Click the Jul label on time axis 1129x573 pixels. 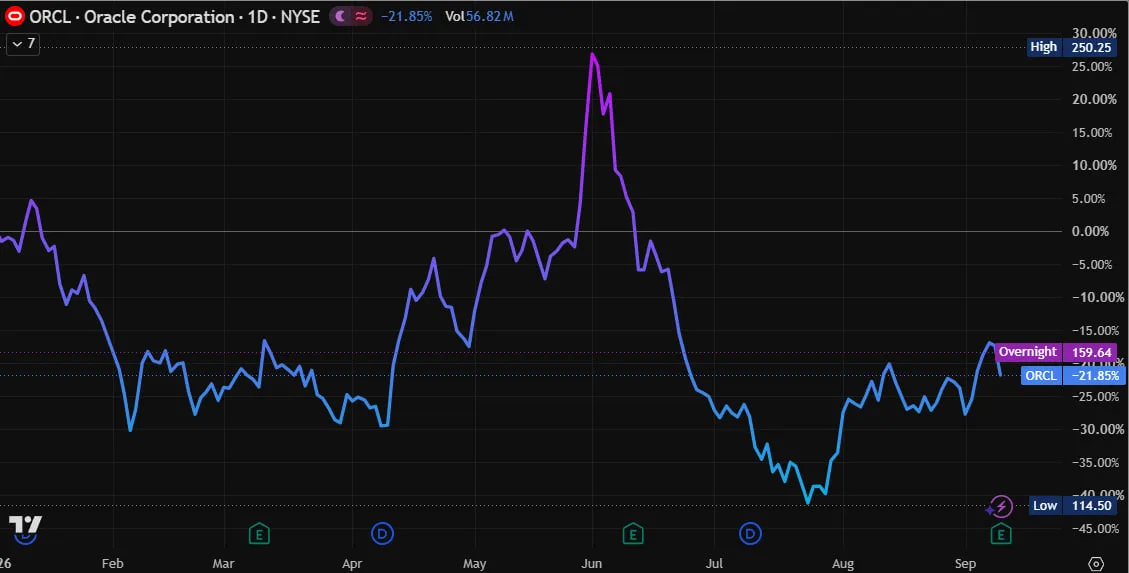coord(714,563)
